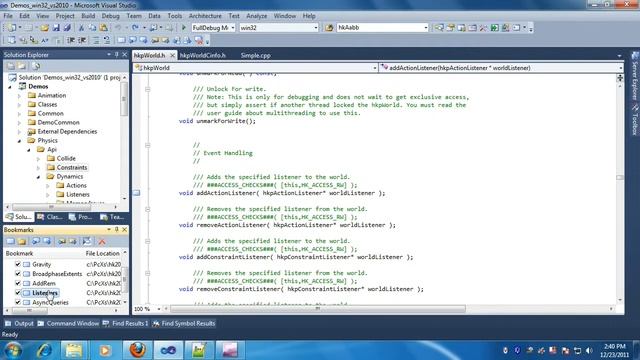Screen dimensions: 640x360
Task: Start debugging with the green play icon
Action: click(x=184, y=28)
